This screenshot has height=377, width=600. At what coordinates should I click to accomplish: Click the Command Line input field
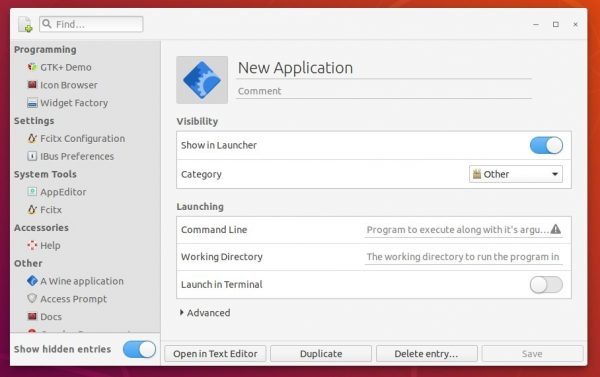[463, 230]
